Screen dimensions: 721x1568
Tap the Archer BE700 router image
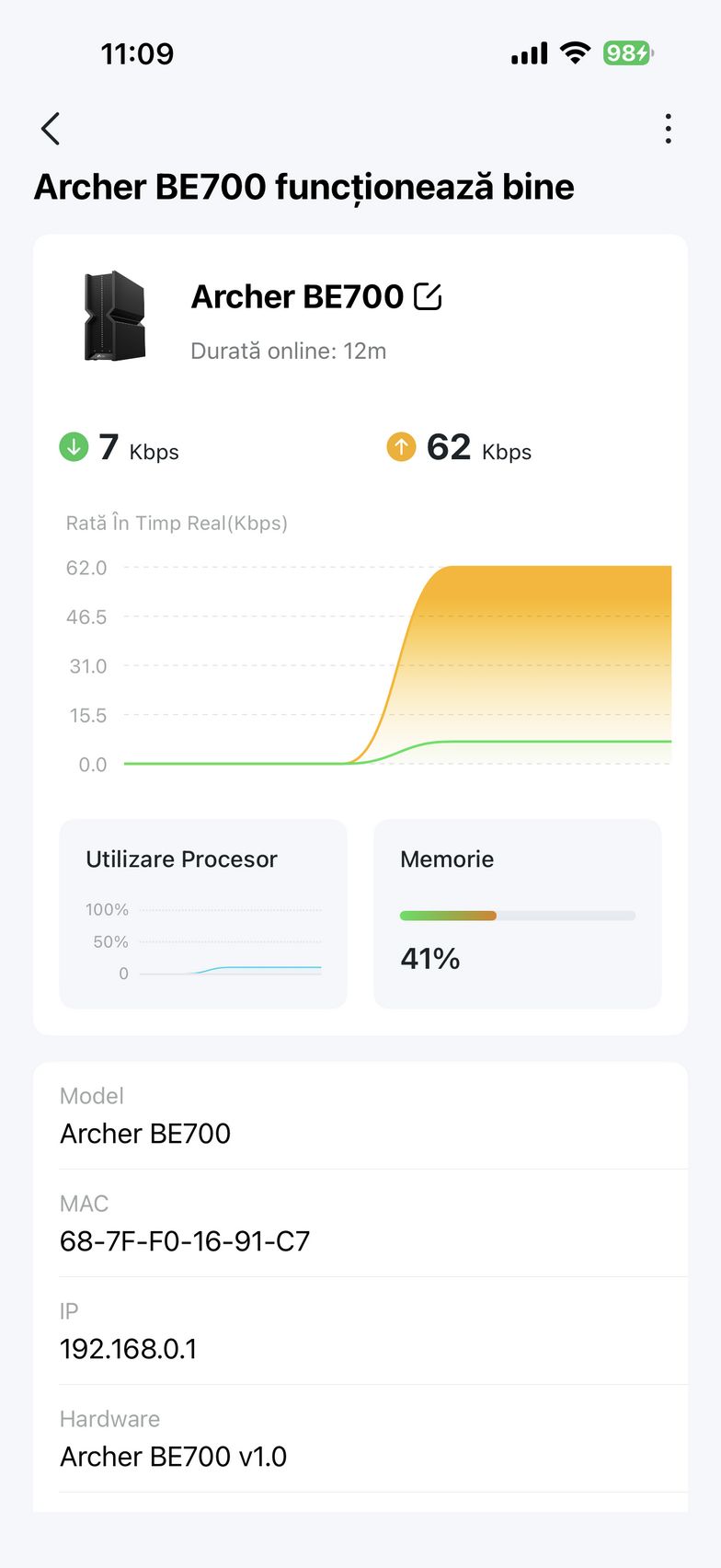pos(115,316)
